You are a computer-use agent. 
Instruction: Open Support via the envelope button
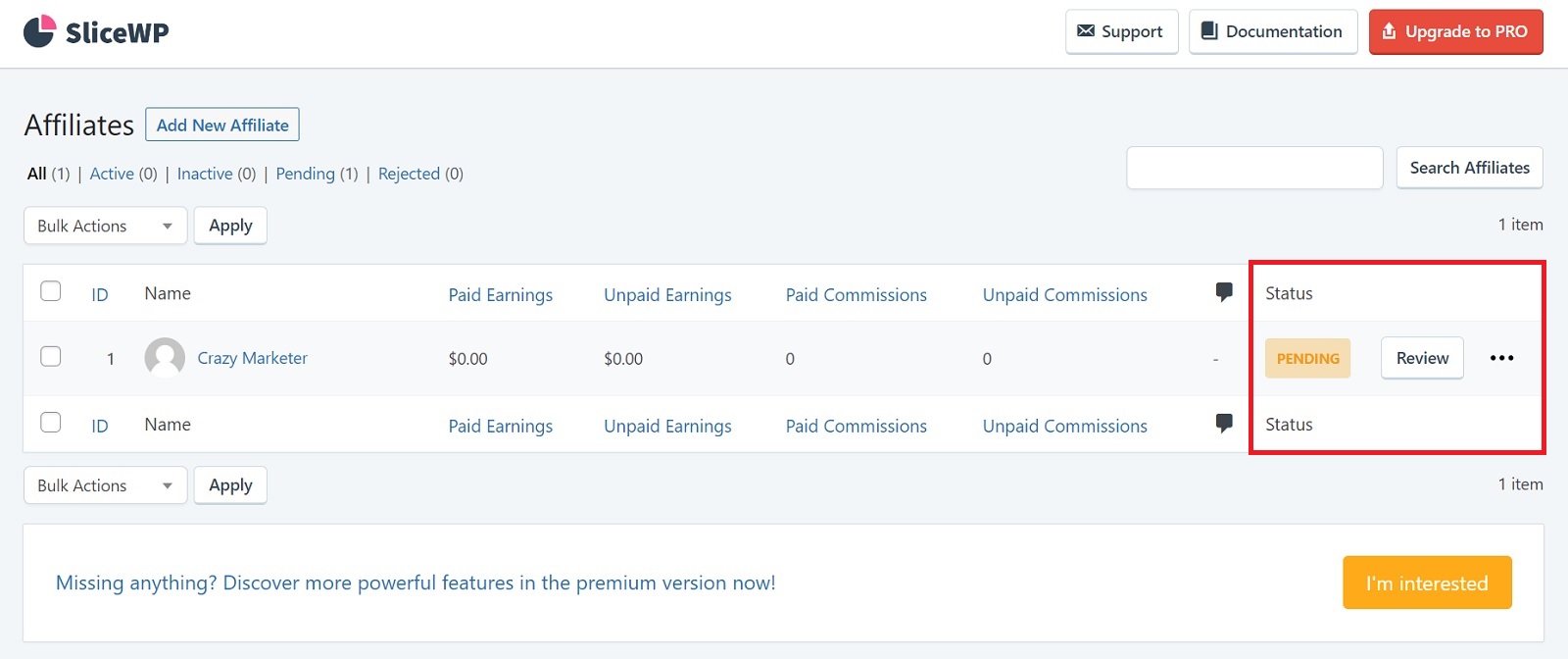1121,31
